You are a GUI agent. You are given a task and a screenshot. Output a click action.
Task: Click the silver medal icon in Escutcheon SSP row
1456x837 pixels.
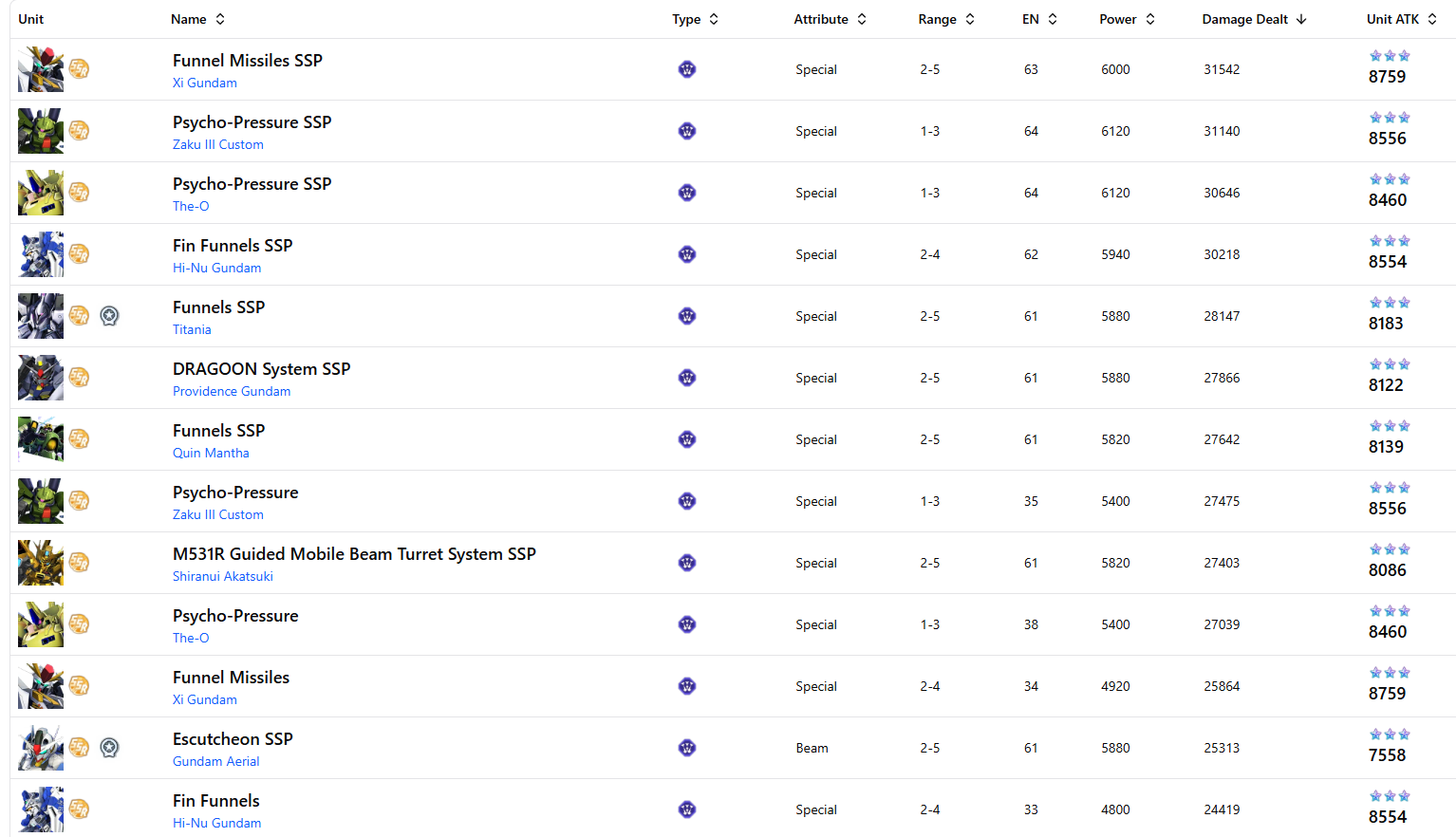(110, 748)
